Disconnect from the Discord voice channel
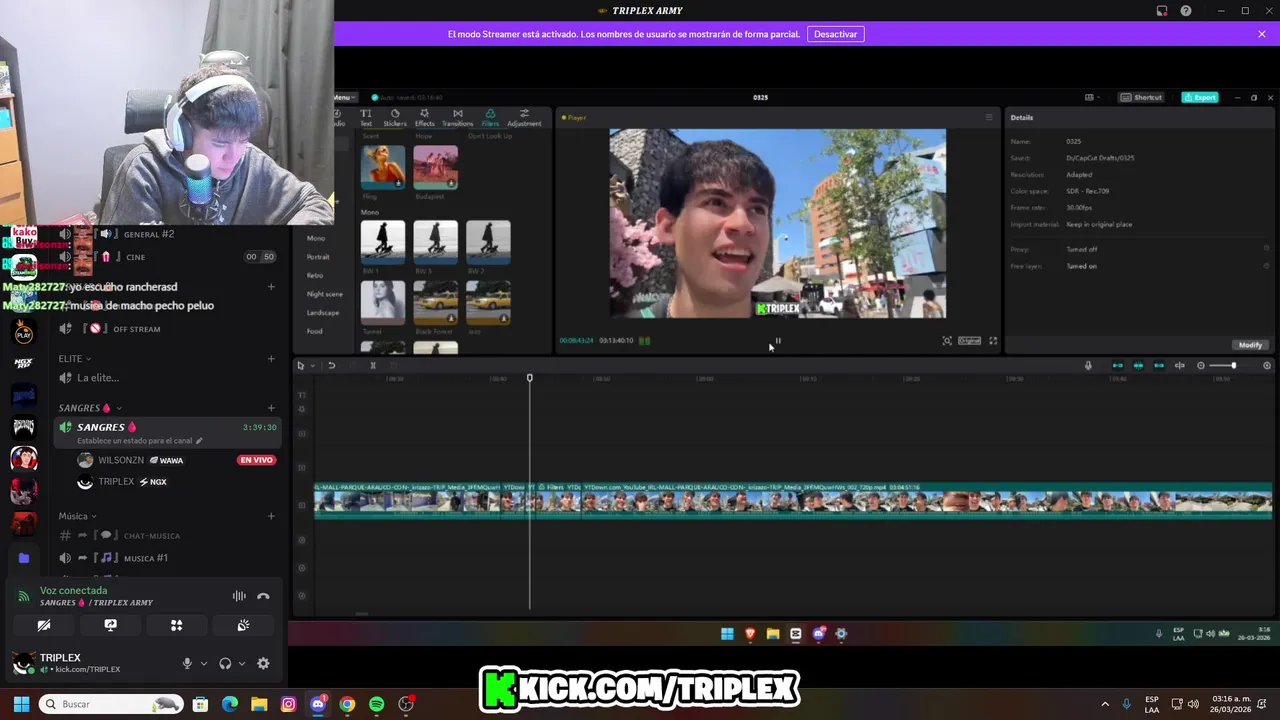The height and width of the screenshot is (720, 1280). (263, 596)
